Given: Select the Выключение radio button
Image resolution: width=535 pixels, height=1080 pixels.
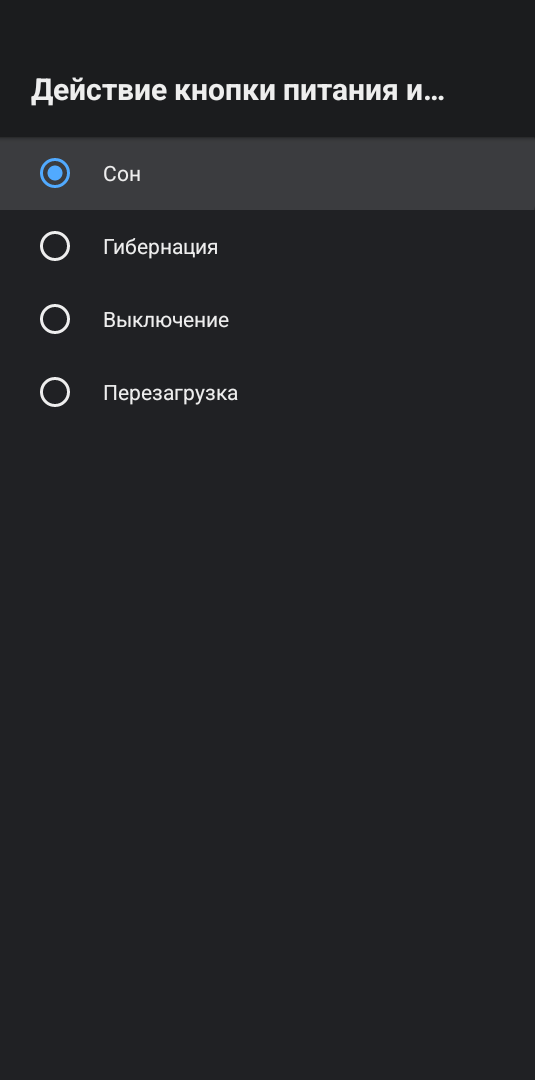Looking at the screenshot, I should point(55,319).
